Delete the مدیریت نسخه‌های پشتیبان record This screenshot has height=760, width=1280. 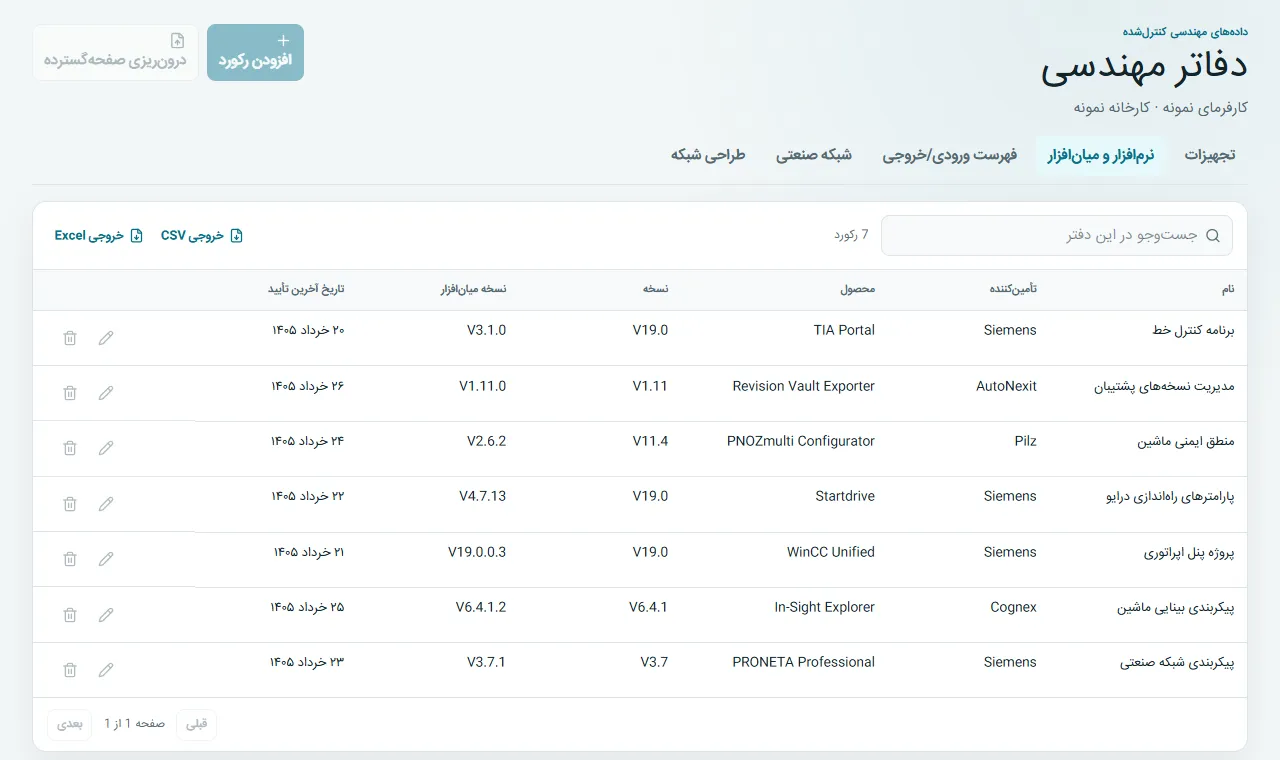pos(70,393)
